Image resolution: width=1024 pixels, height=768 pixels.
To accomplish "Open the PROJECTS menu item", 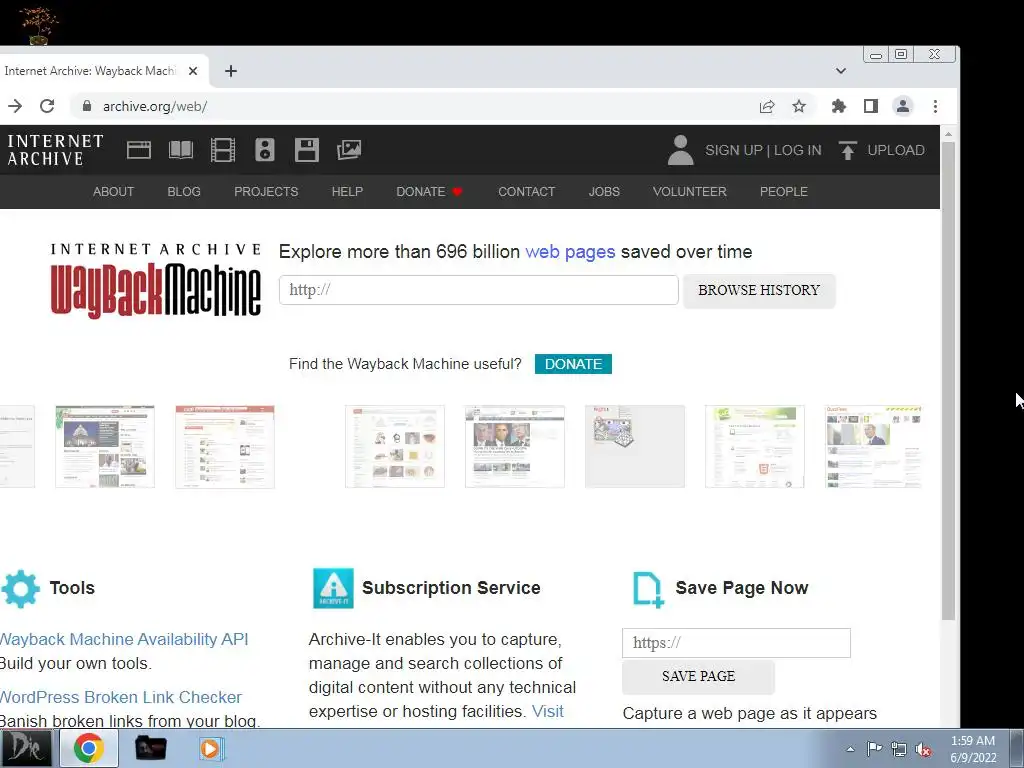I will (x=266, y=191).
